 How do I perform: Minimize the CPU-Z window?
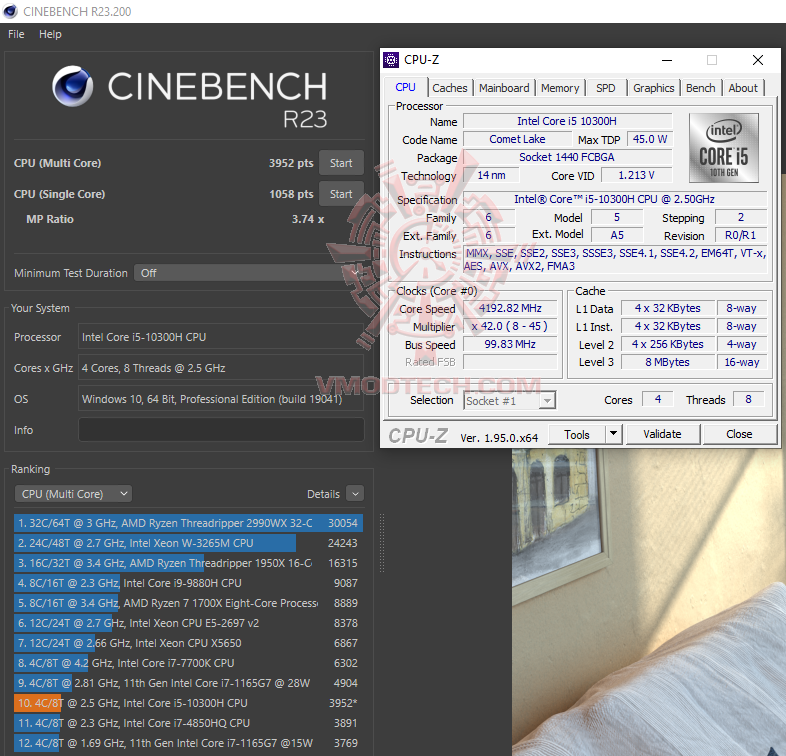[667, 60]
